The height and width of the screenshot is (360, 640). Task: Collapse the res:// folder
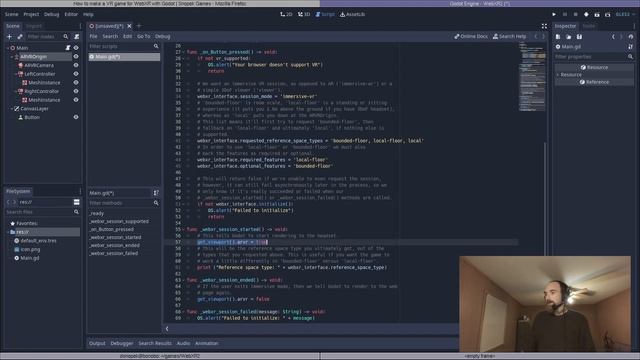coord(8,232)
